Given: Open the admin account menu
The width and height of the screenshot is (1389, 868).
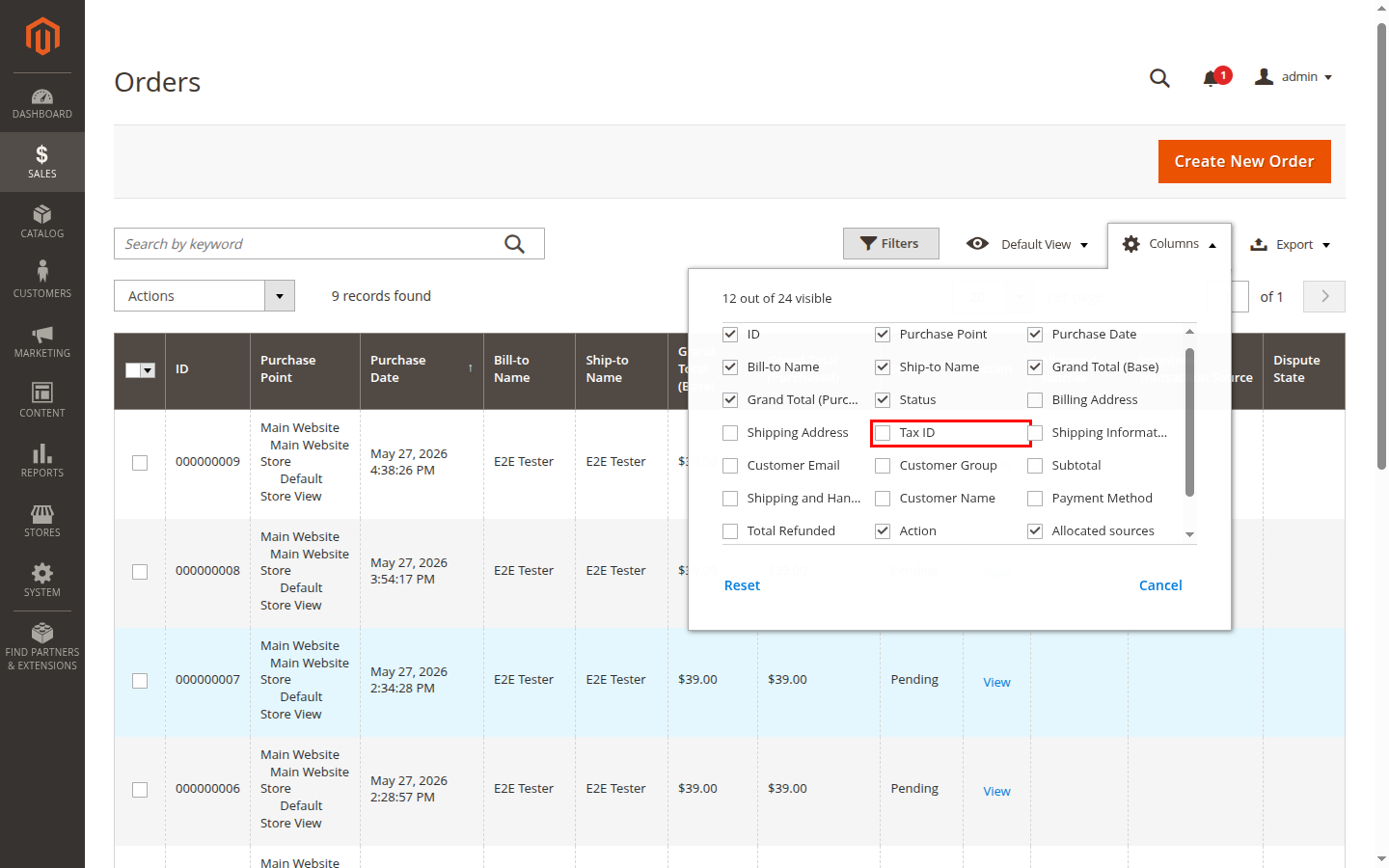Looking at the screenshot, I should coord(1294,77).
